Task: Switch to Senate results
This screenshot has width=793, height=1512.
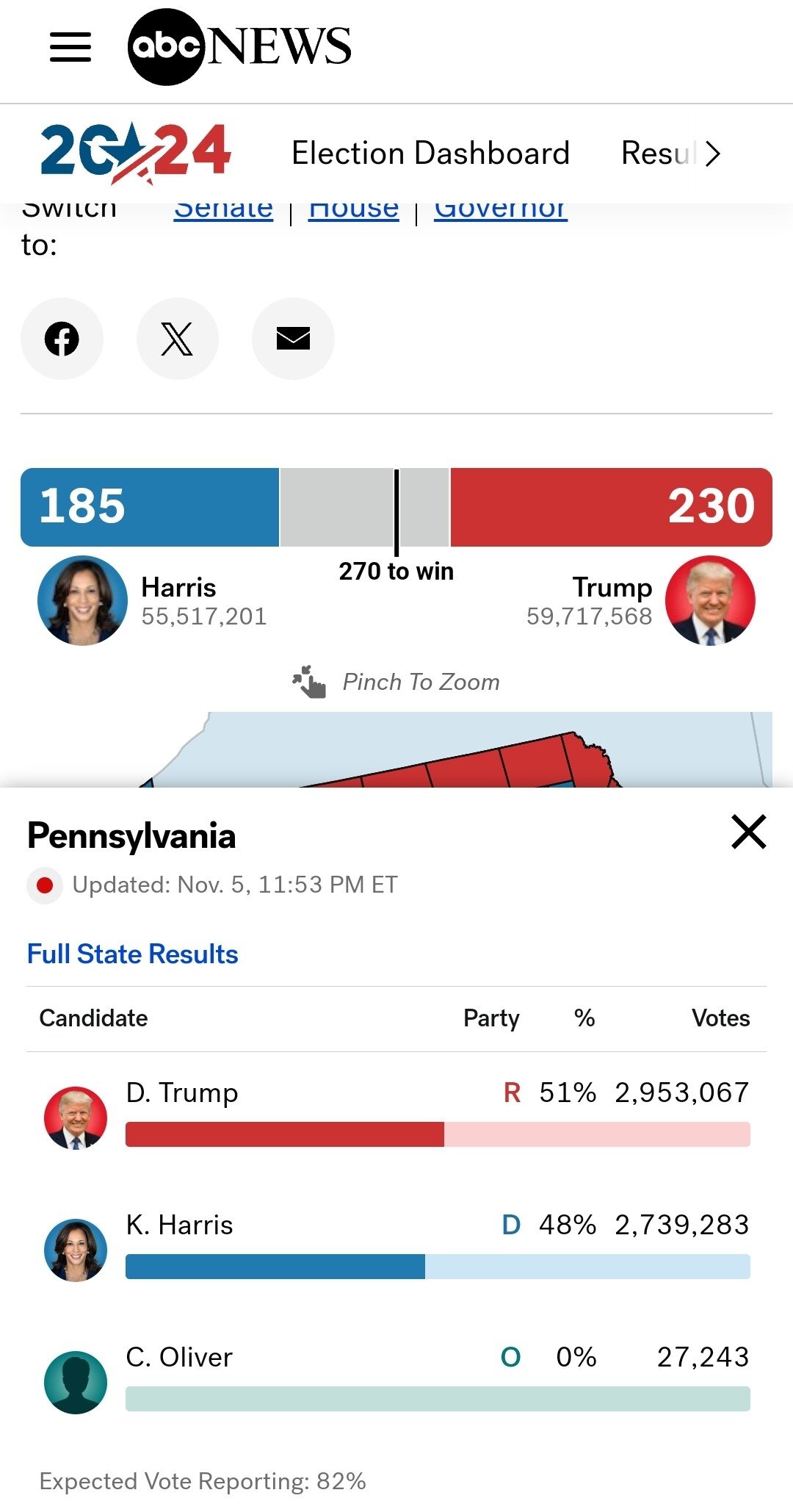Action: [223, 211]
